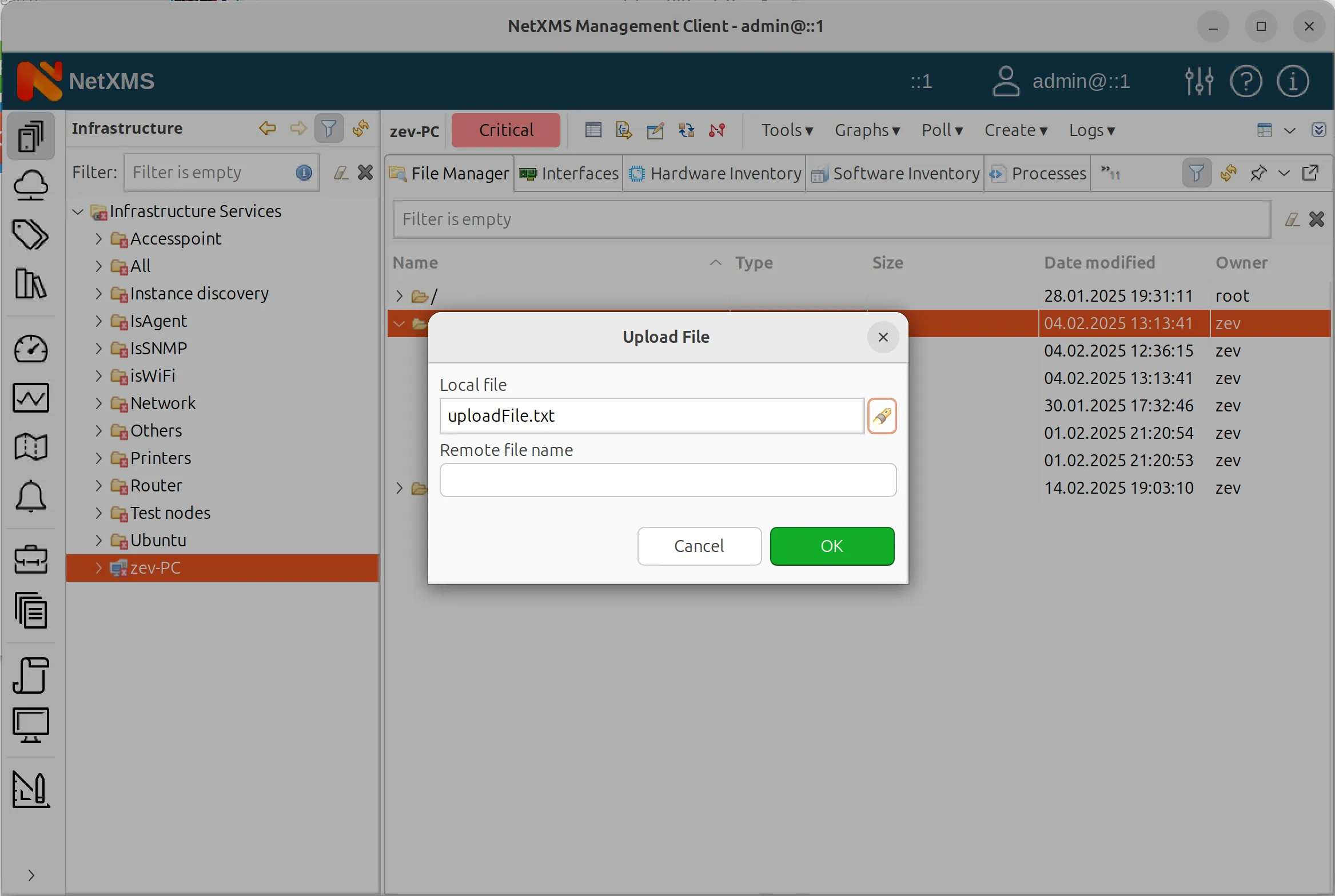Pin the File Manager view
Screen dimensions: 1335x896
click(x=1259, y=173)
